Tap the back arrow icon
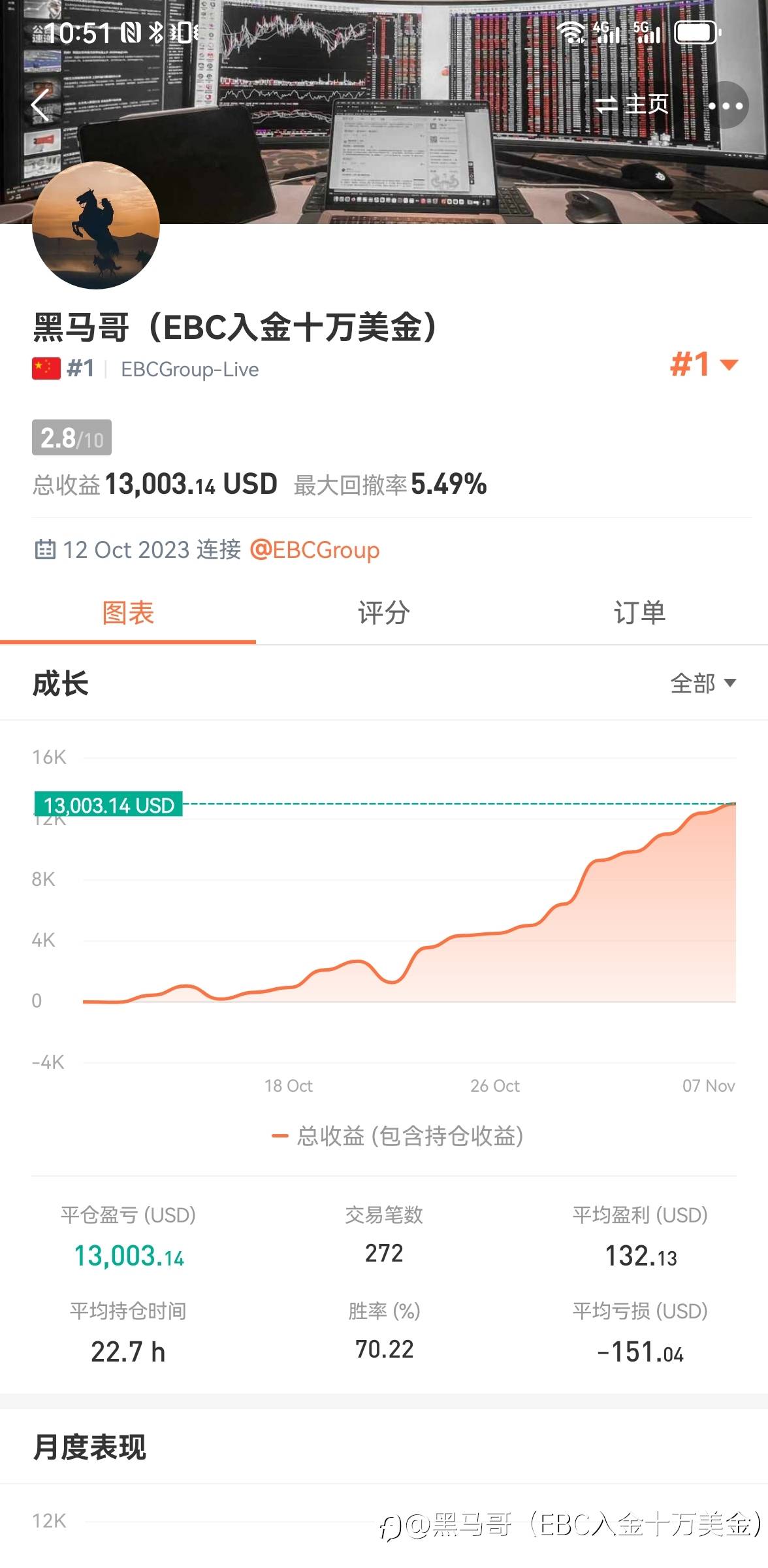The width and height of the screenshot is (768, 1568). tap(40, 105)
